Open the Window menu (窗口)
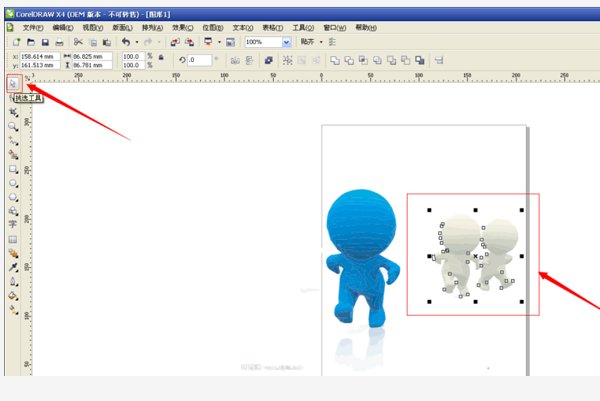The image size is (600, 401). click(334, 28)
